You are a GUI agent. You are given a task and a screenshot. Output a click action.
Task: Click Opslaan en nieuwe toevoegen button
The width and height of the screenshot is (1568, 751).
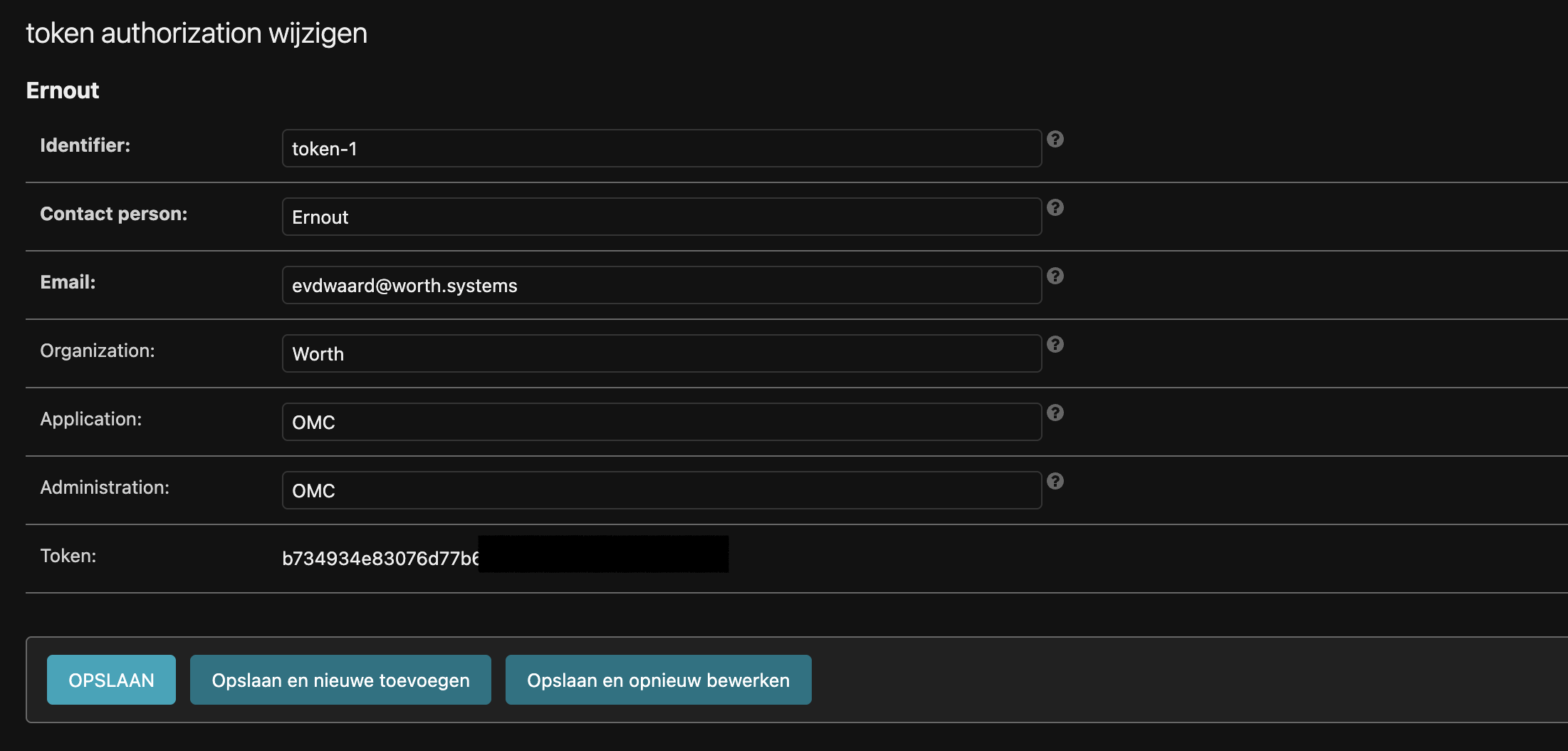pos(340,680)
